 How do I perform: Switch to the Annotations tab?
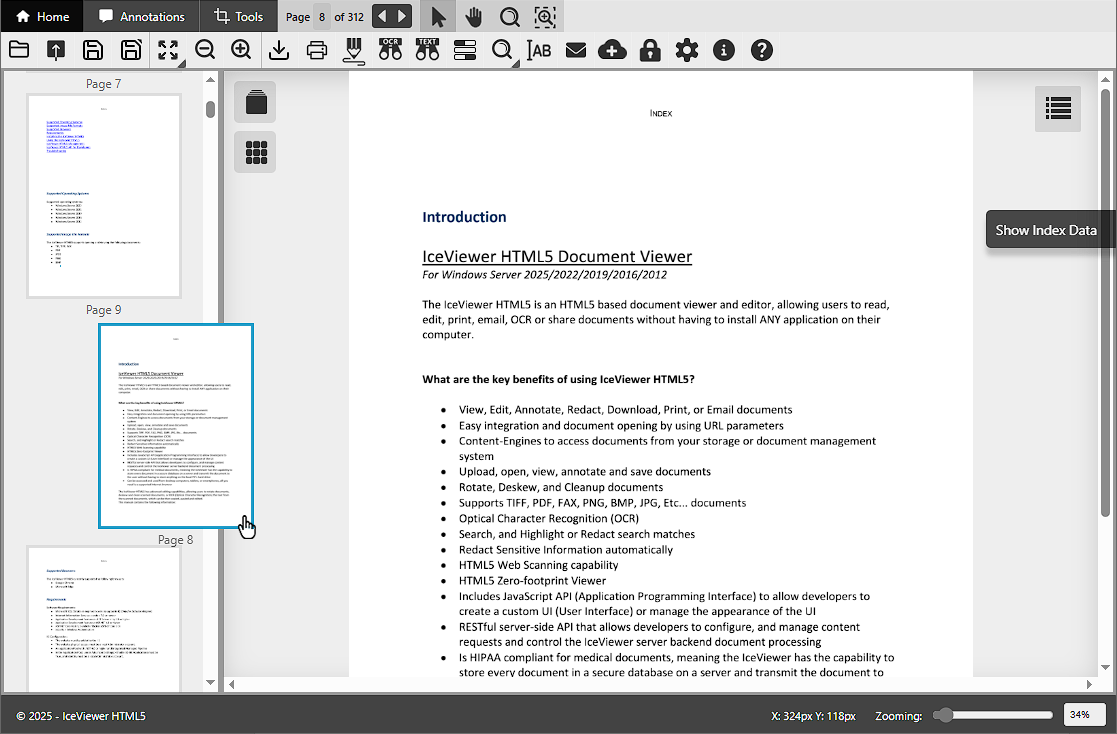click(141, 16)
